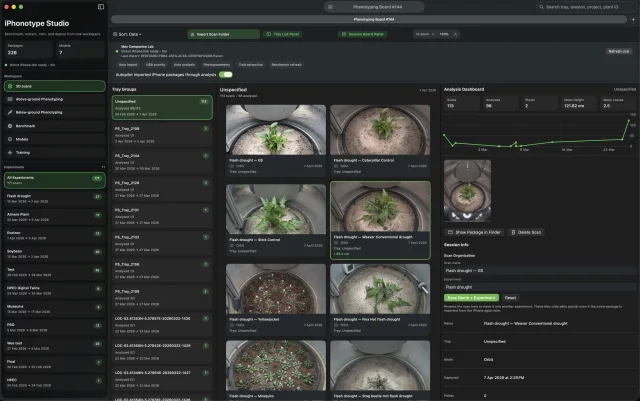Open Flash drought — Stink Control scan

[276, 220]
